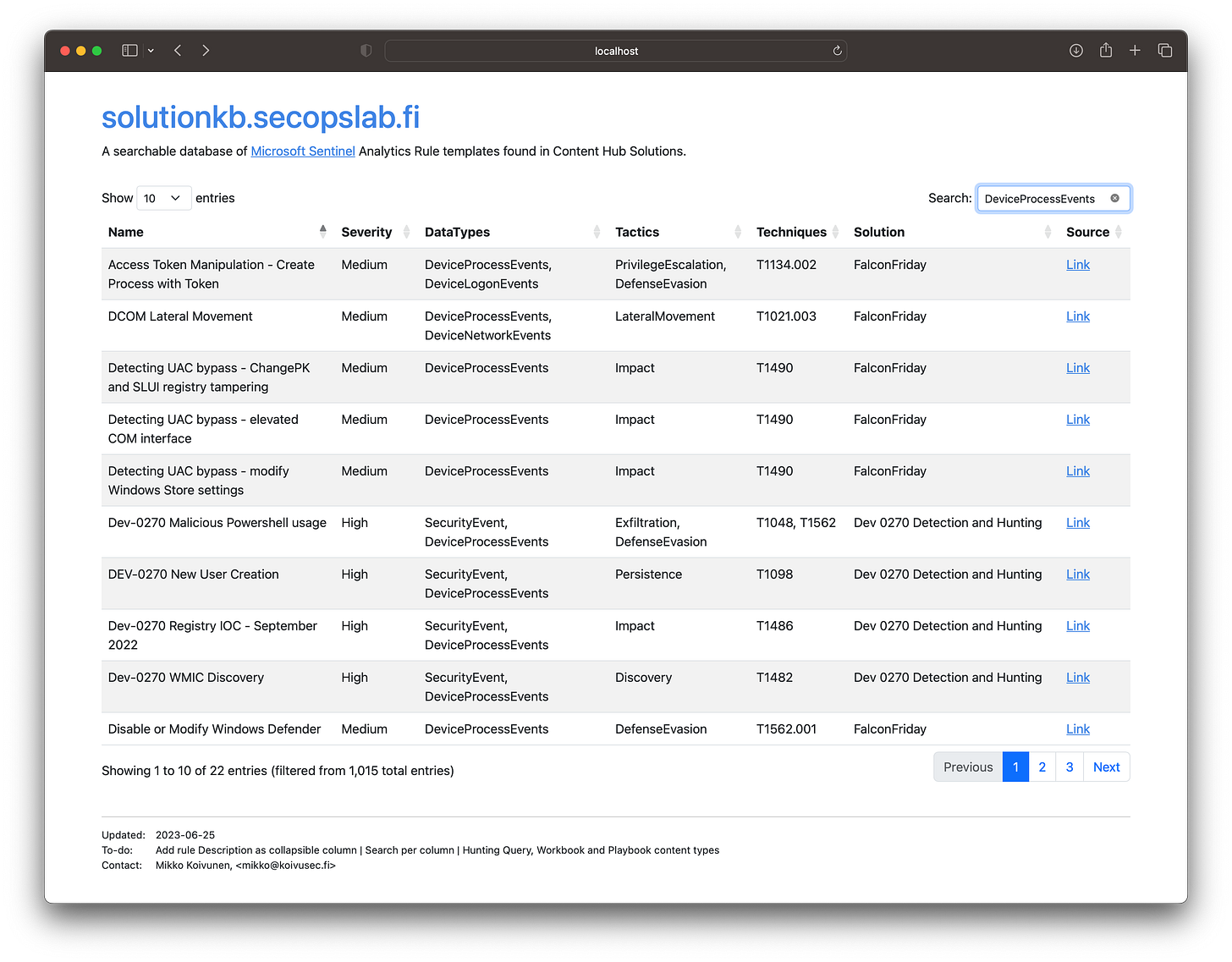Viewport: 1232px width, 962px height.
Task: Open the downloads icon
Action: point(1076,51)
